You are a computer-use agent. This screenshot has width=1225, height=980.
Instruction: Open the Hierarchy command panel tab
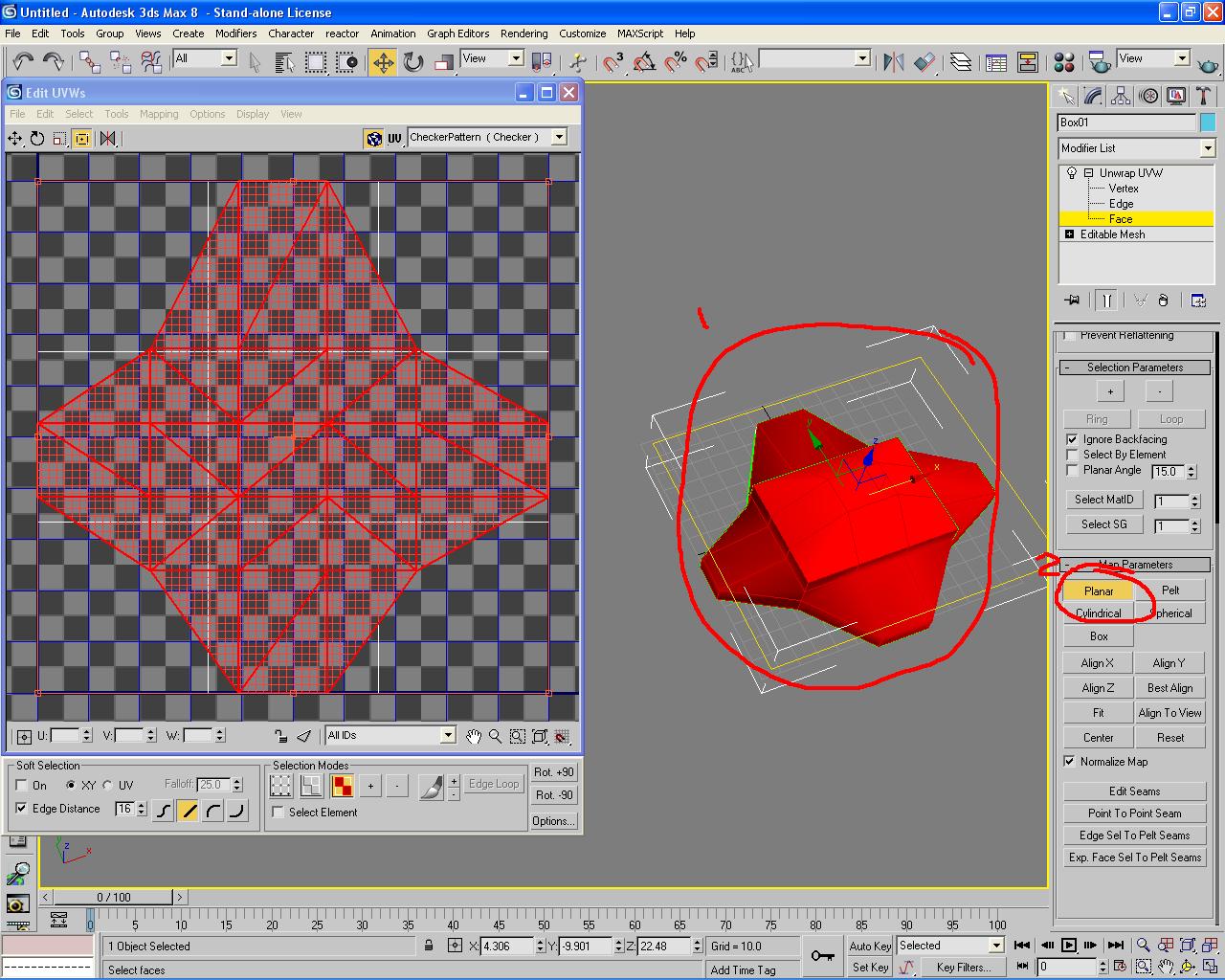coord(1122,96)
